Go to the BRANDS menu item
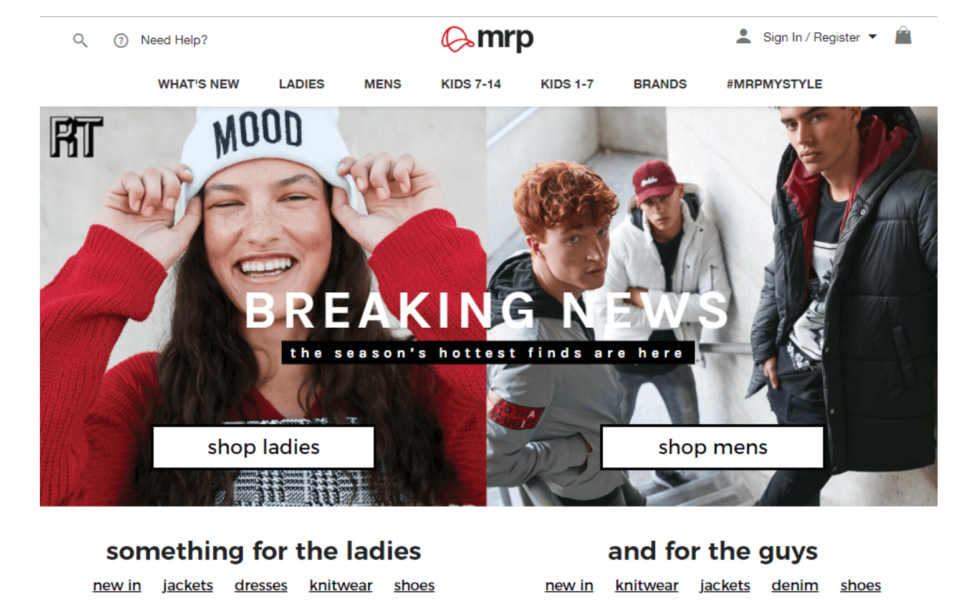This screenshot has width=970, height=607. pos(659,84)
